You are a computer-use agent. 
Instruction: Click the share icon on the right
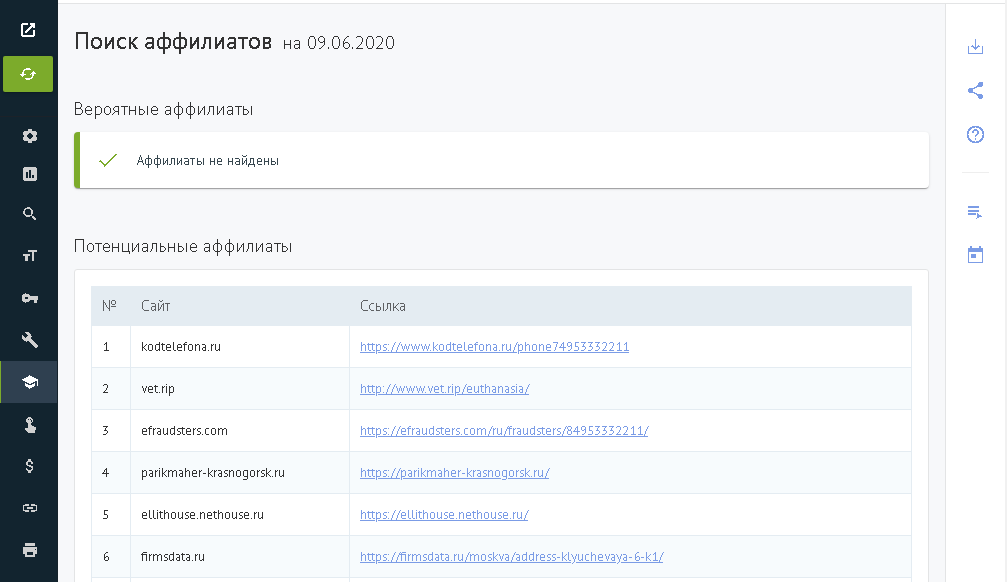pyautogui.click(x=975, y=91)
